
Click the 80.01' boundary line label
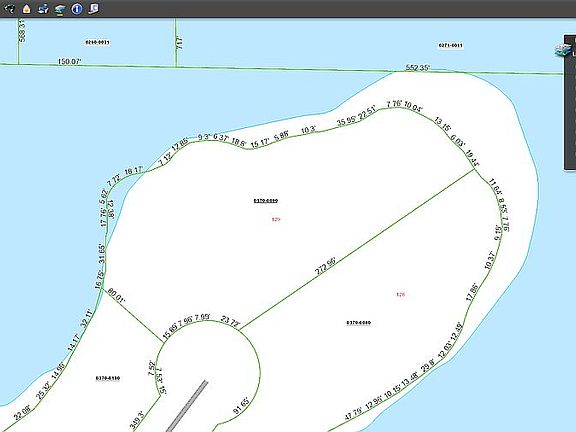click(117, 295)
